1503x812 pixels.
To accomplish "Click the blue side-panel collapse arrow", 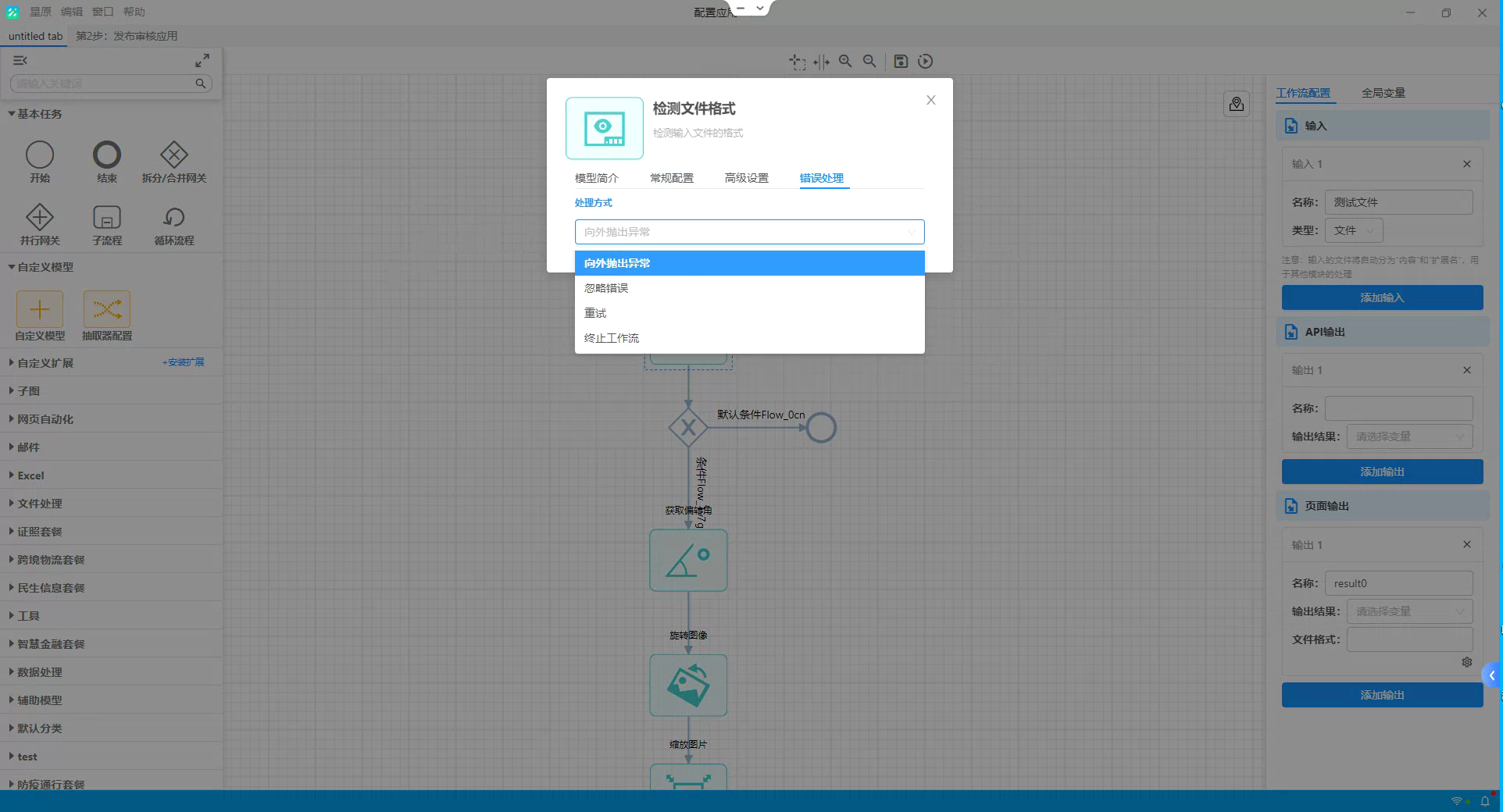I will coord(1491,675).
